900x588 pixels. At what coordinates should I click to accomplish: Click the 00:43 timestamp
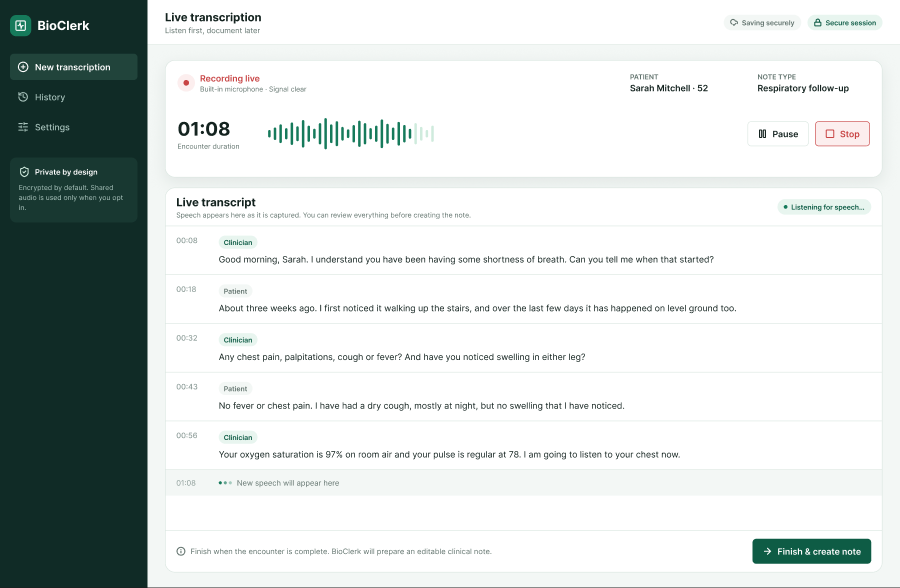point(187,387)
